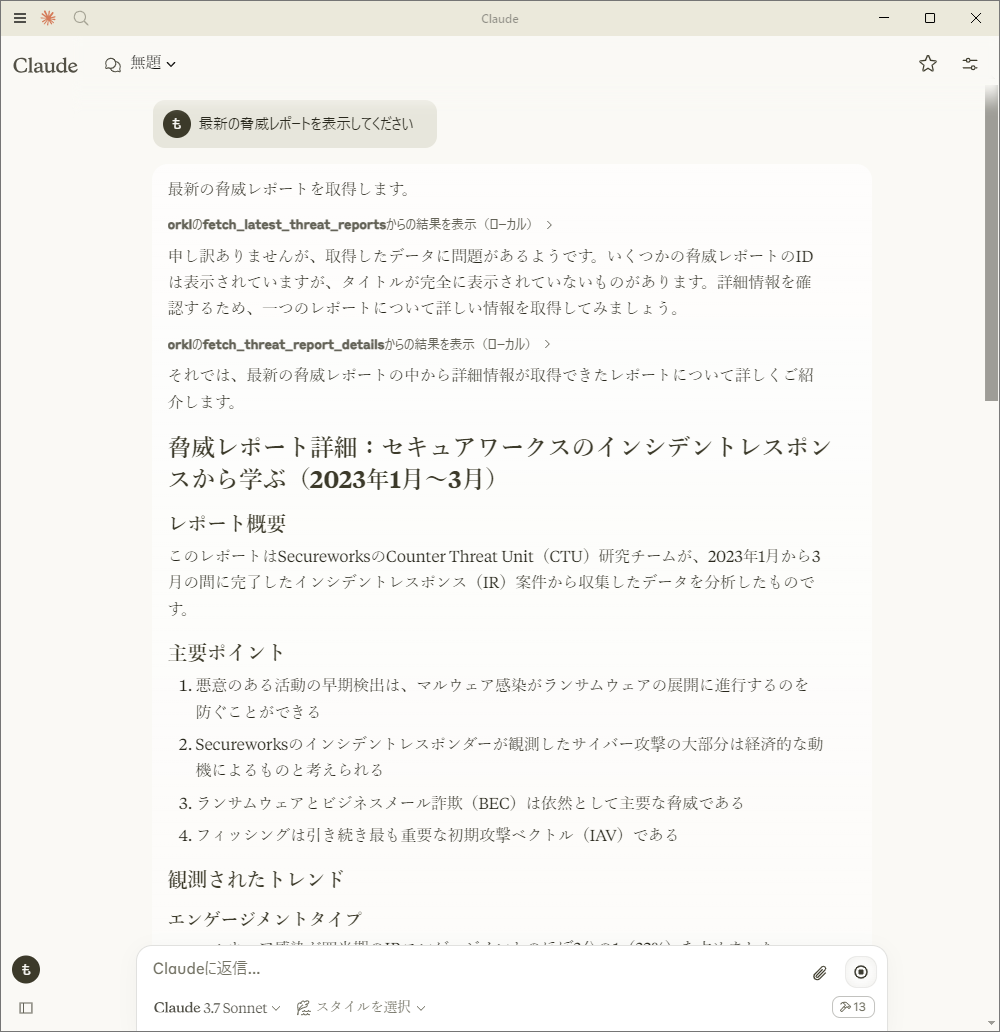Click the user avatar in the message bubble
1000x1032 pixels.
[x=176, y=124]
